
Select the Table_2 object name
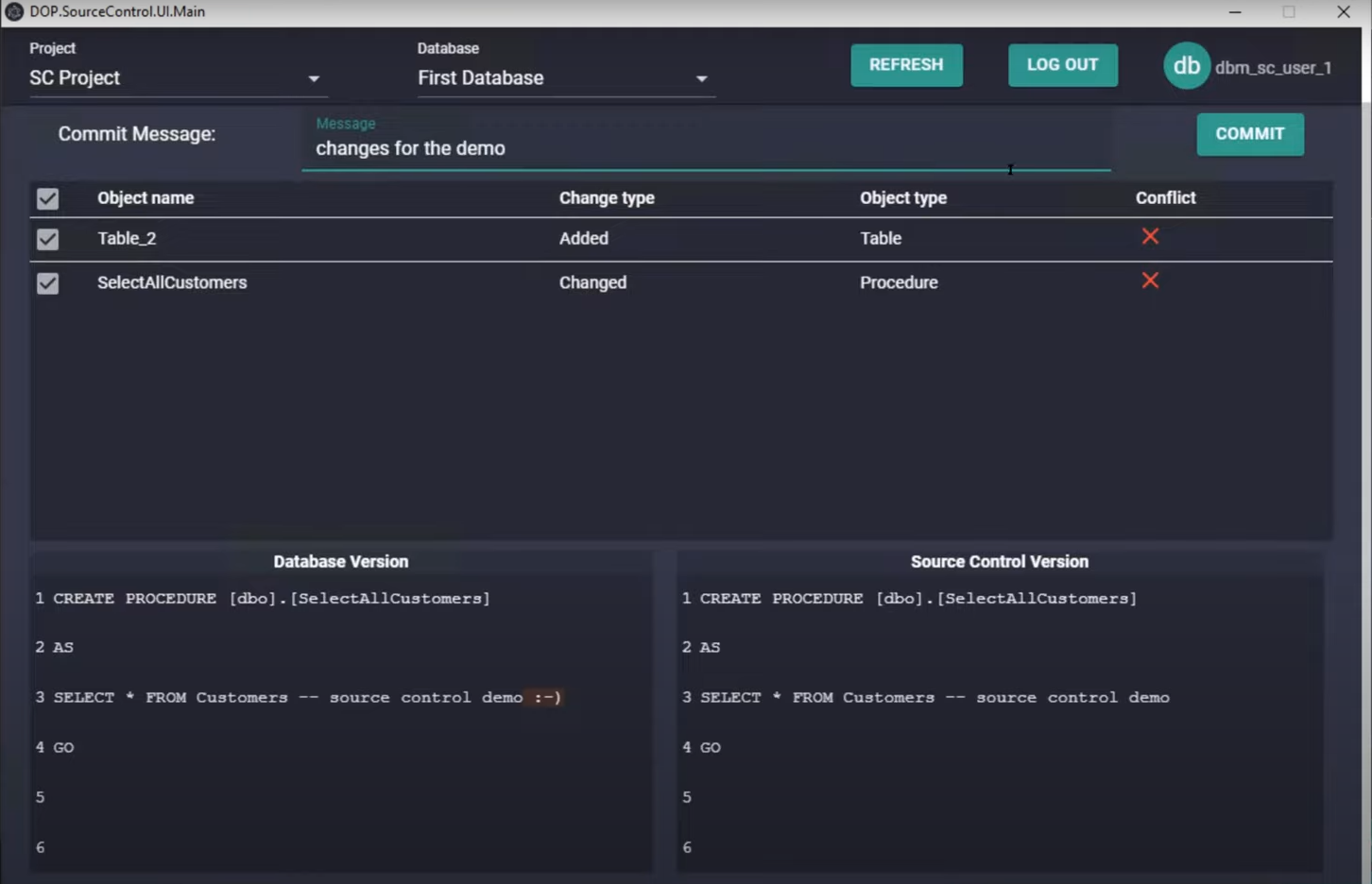[127, 238]
